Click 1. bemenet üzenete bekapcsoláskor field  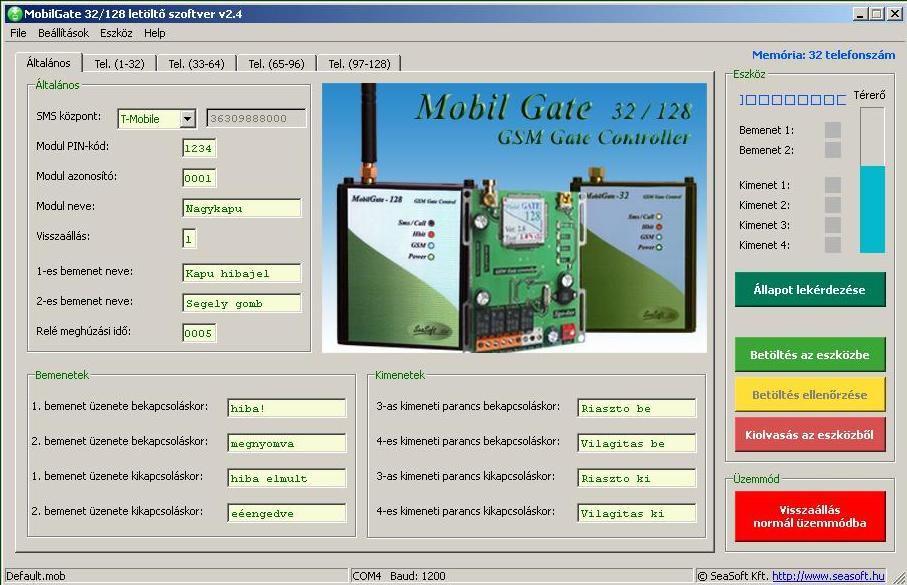coord(286,408)
